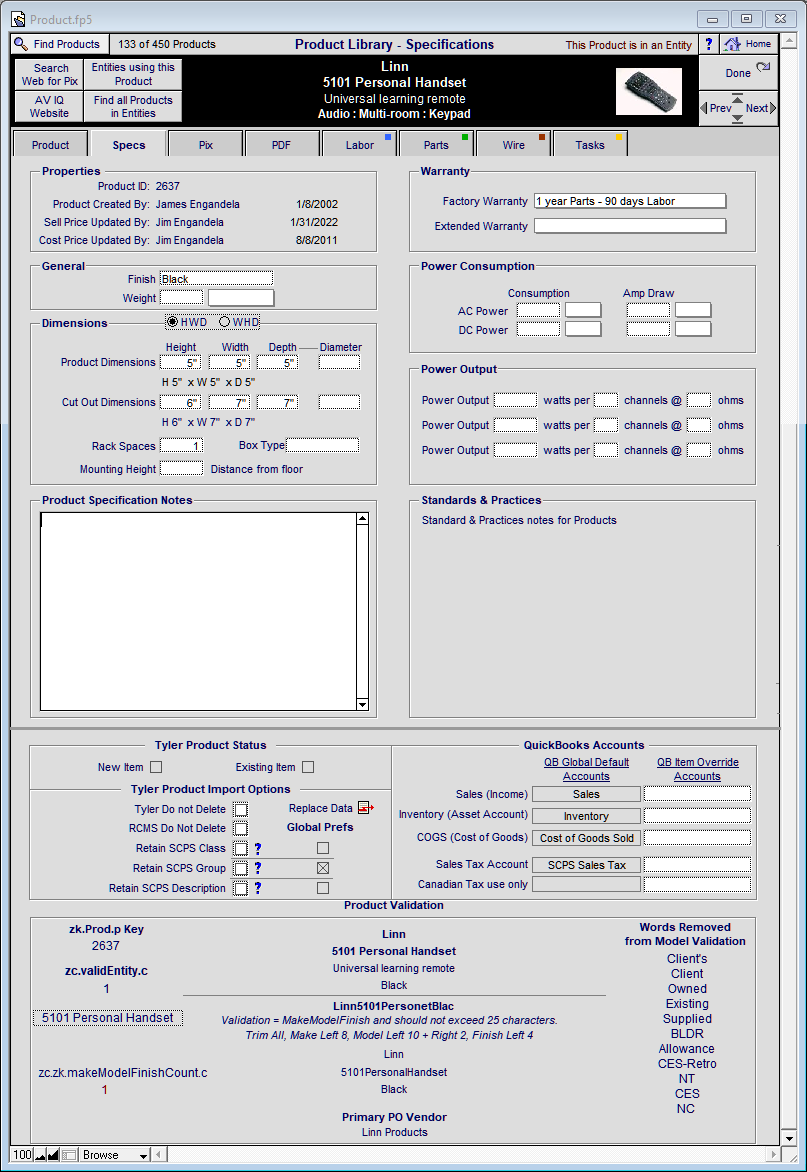Toggle Retain SCPS Group checkbox
This screenshot has height=1172, width=807.
tap(241, 869)
